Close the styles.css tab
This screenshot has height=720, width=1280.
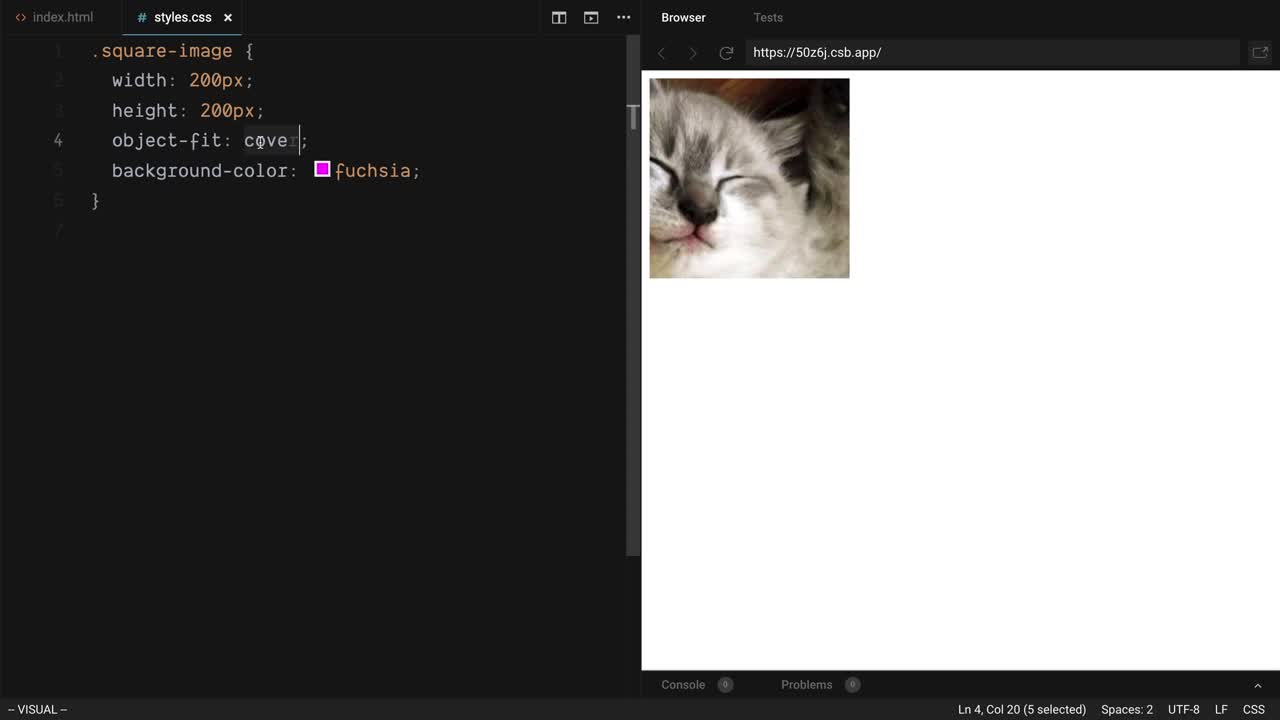coord(228,17)
